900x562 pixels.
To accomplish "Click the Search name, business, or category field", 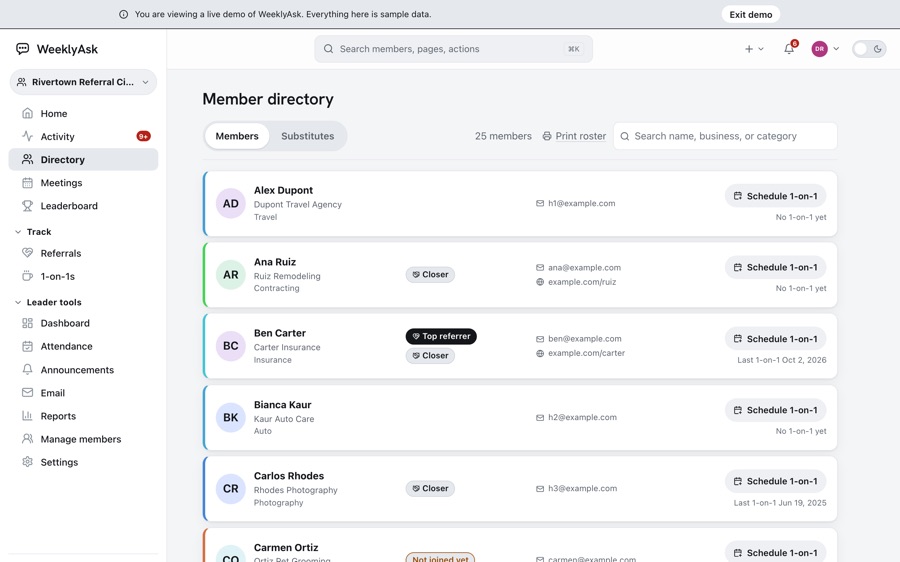I will tap(725, 136).
